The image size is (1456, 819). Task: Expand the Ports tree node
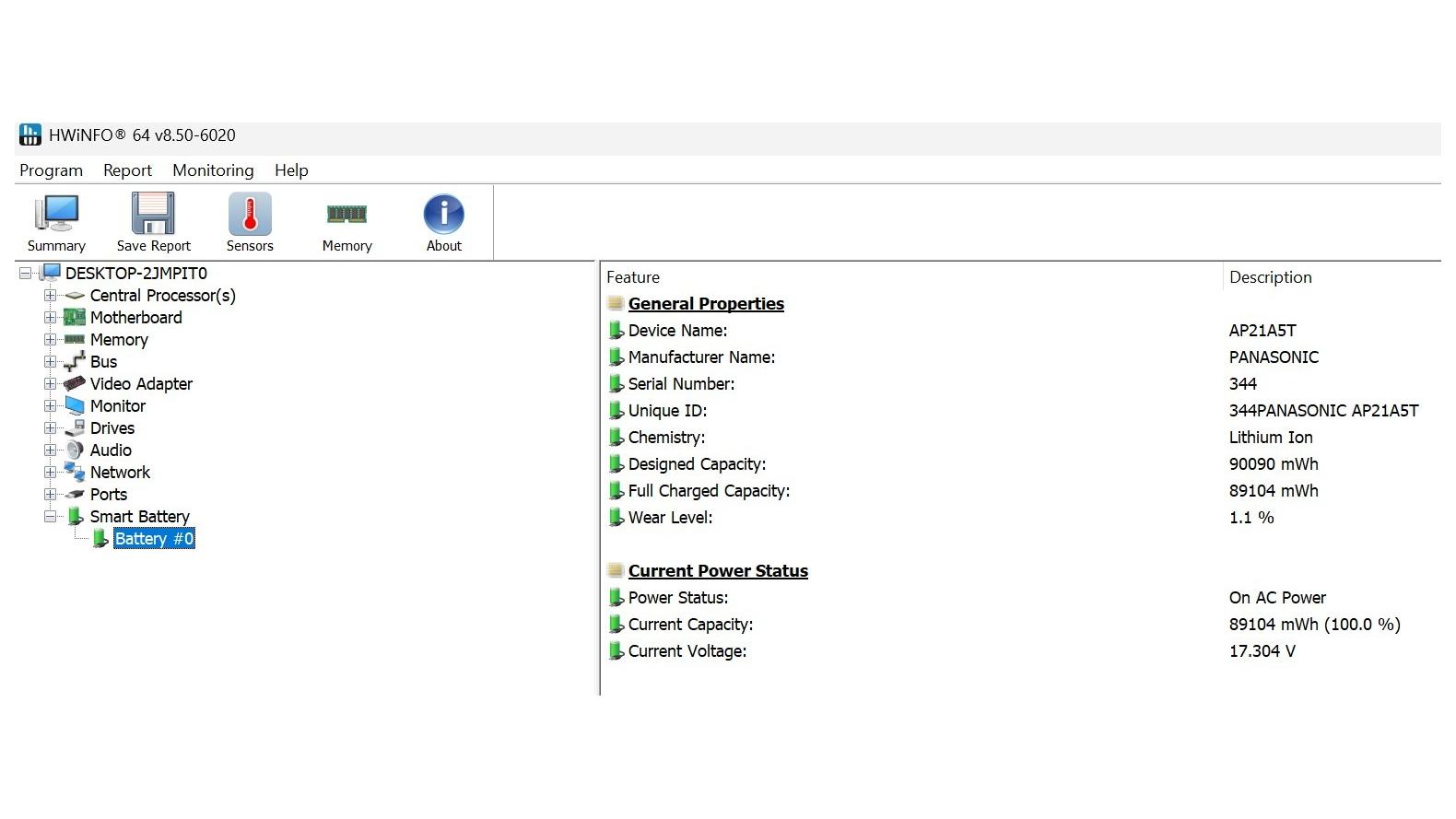(51, 495)
